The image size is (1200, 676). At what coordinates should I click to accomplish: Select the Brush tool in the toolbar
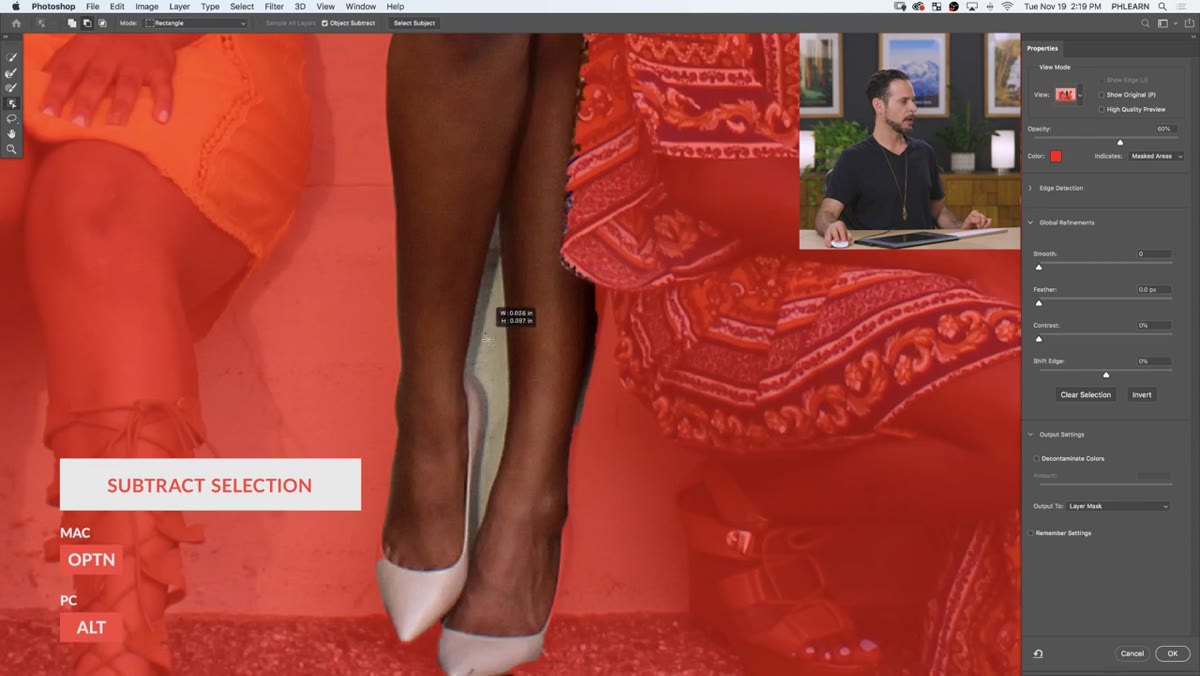tap(12, 88)
